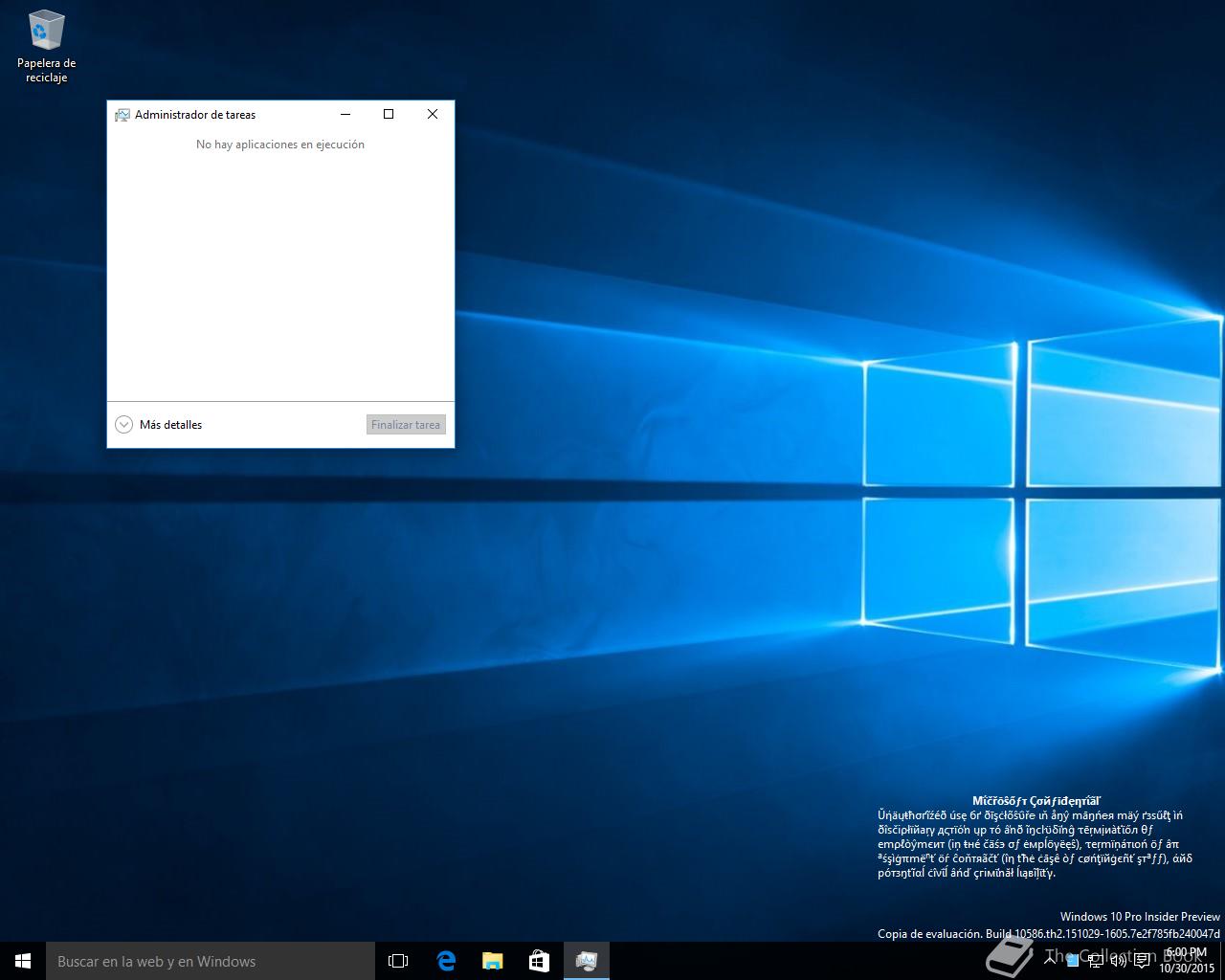Click the Task Manager taskbar button

[x=587, y=961]
